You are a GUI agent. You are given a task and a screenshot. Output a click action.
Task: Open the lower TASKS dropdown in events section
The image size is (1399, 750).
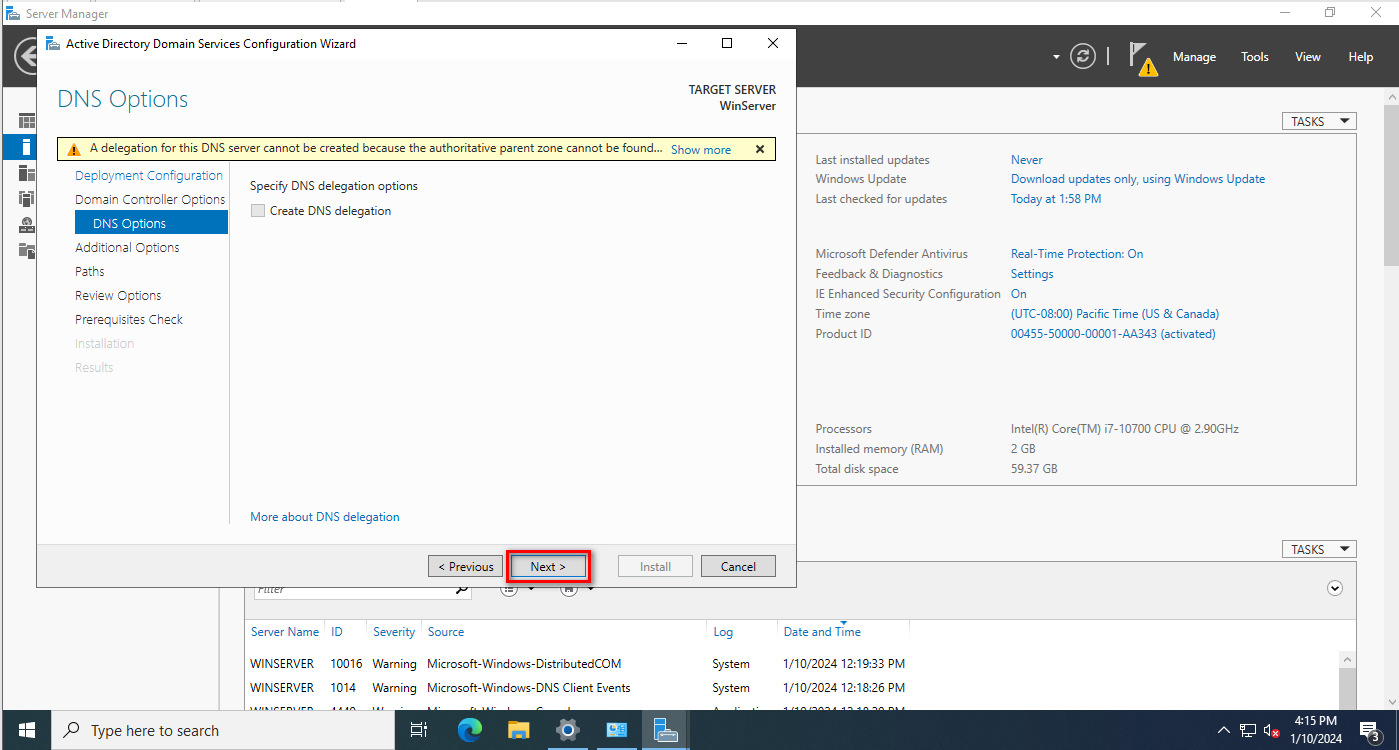pyautogui.click(x=1318, y=549)
